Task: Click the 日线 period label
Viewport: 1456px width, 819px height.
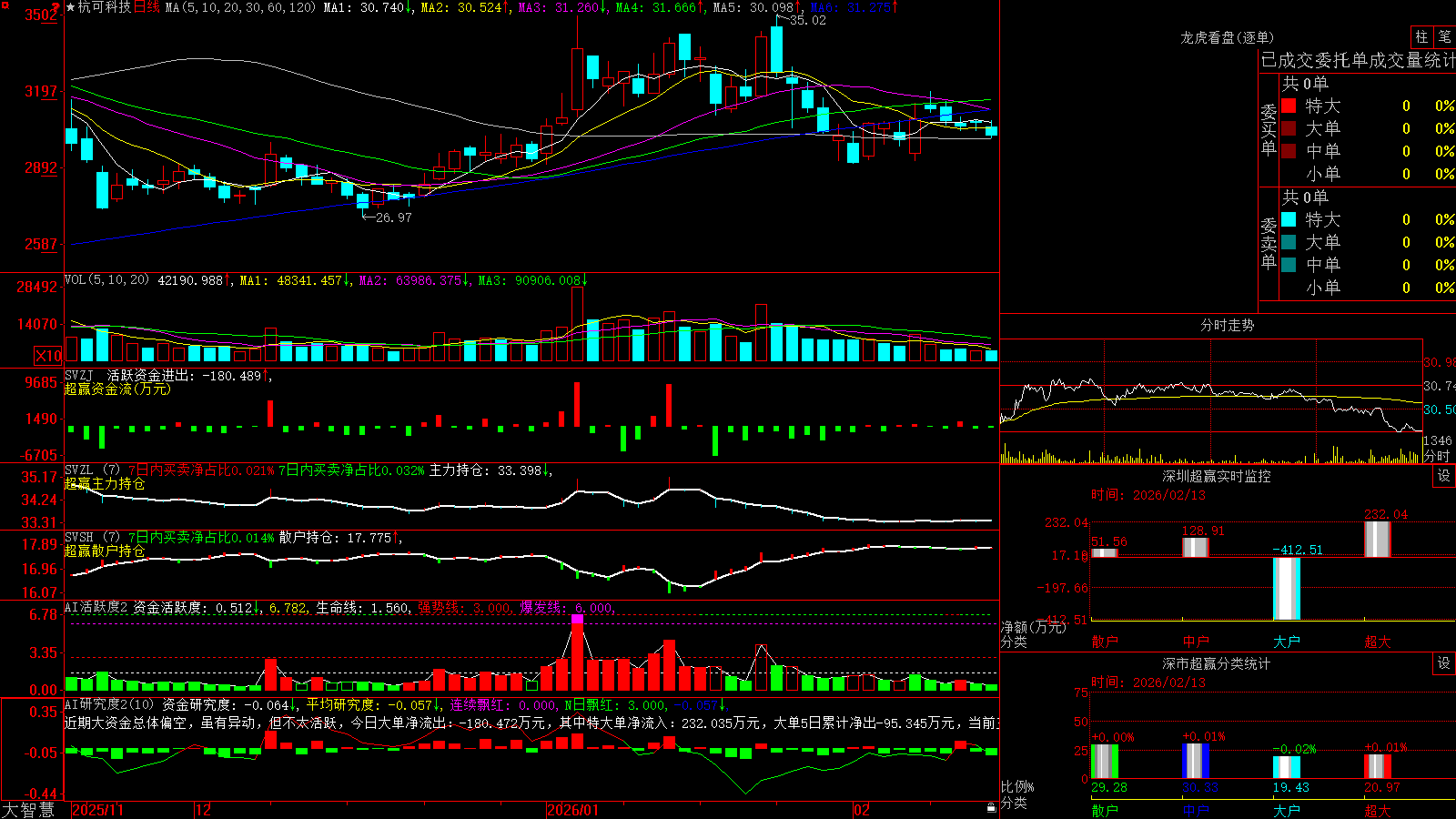Action: 147,7
